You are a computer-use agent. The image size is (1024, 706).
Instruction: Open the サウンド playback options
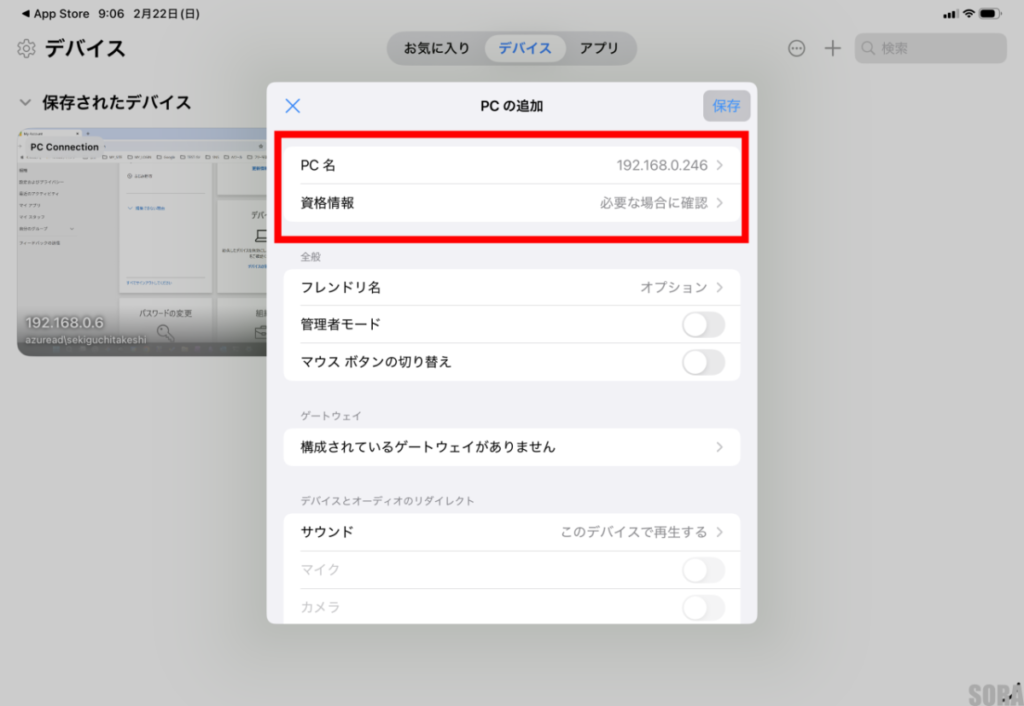[x=511, y=532]
